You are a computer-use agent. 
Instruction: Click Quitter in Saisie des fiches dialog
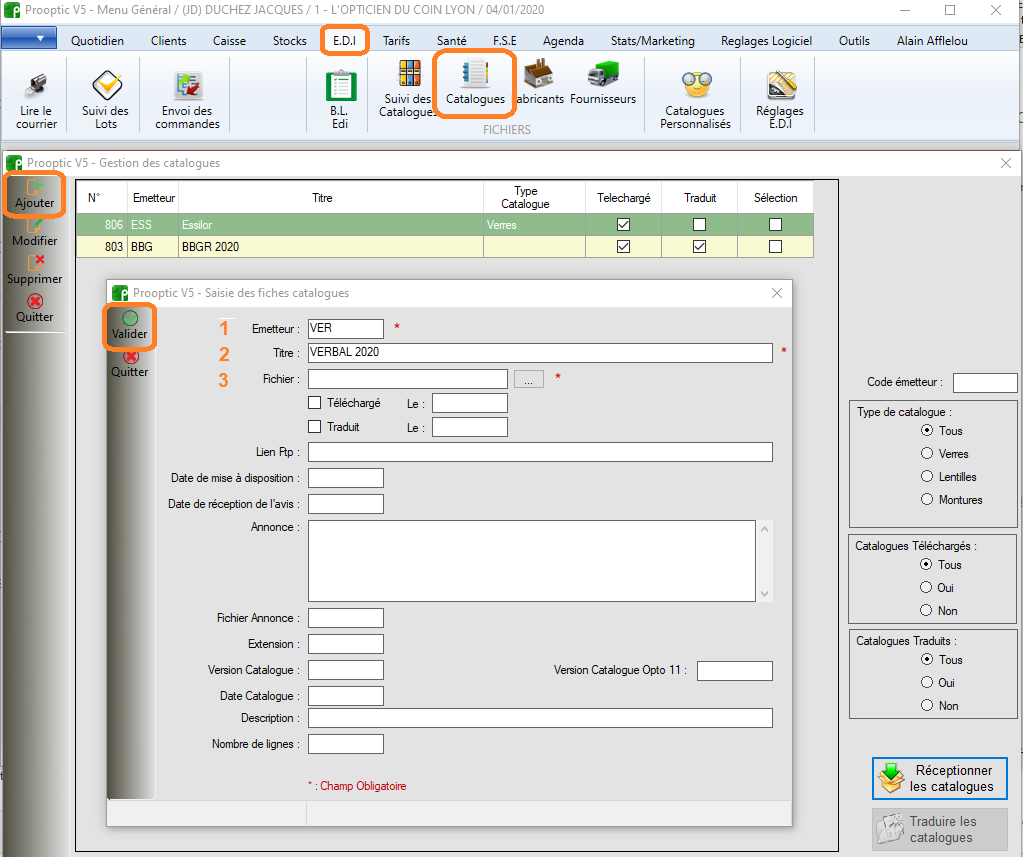[x=129, y=364]
